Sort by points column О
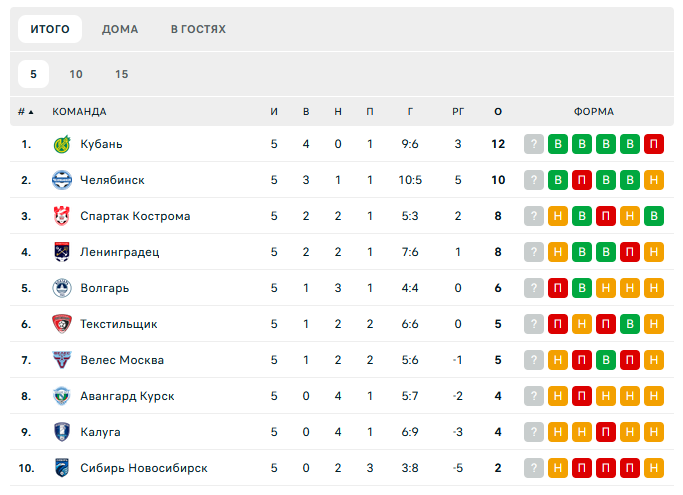683x495 pixels. point(498,111)
